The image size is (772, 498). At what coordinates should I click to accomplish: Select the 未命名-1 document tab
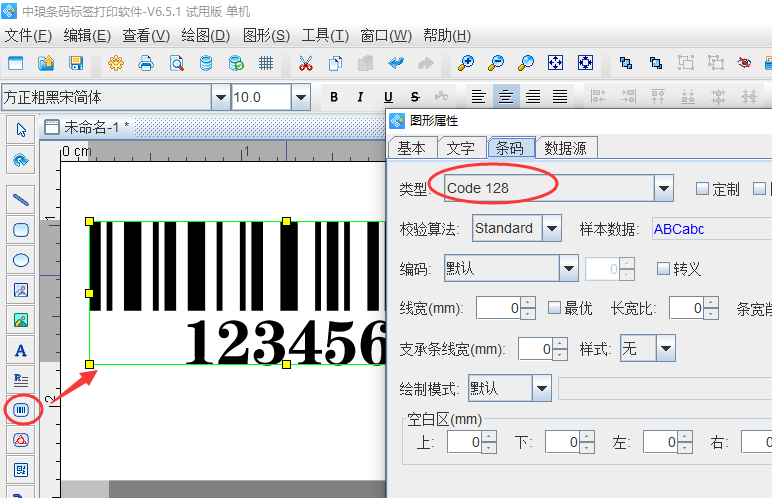click(x=88, y=128)
